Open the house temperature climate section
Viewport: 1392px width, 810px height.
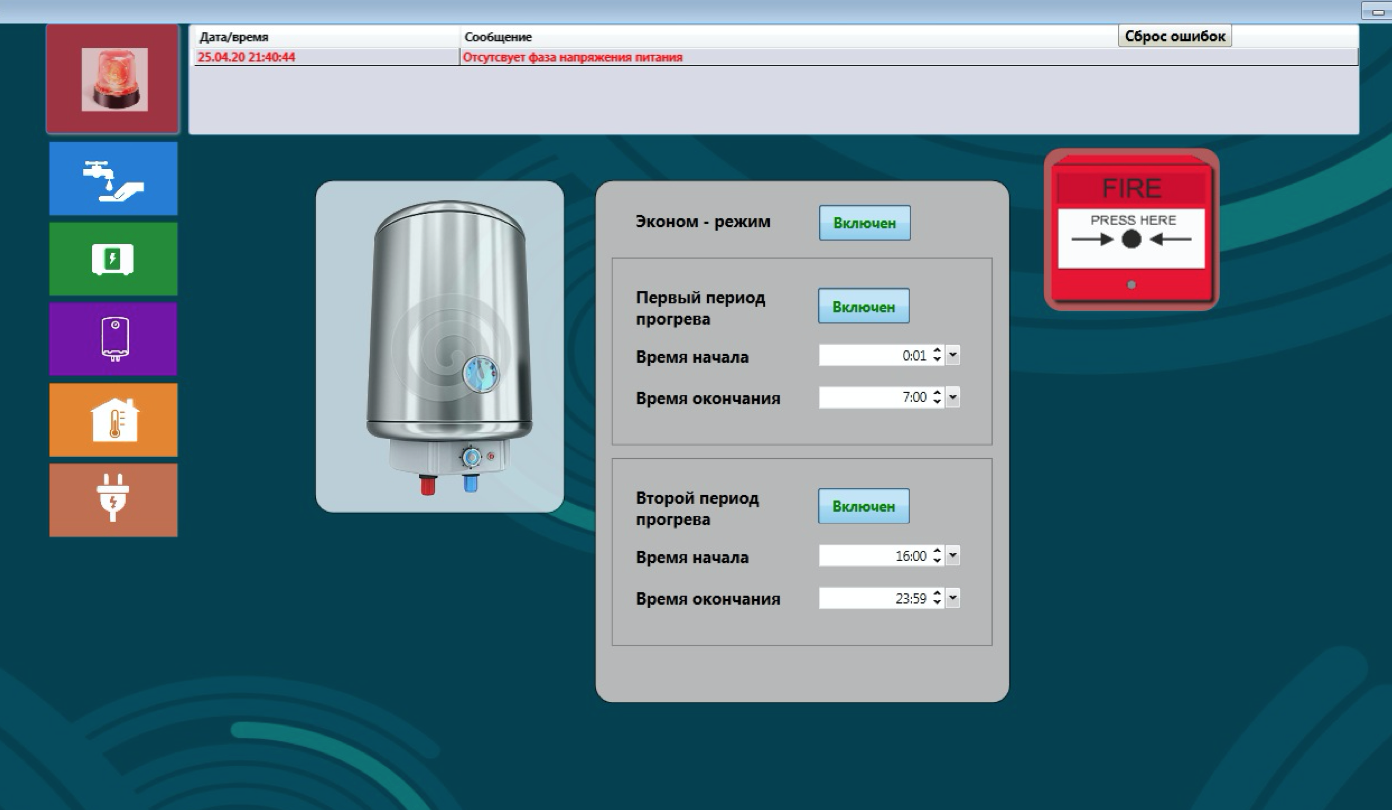click(113, 420)
